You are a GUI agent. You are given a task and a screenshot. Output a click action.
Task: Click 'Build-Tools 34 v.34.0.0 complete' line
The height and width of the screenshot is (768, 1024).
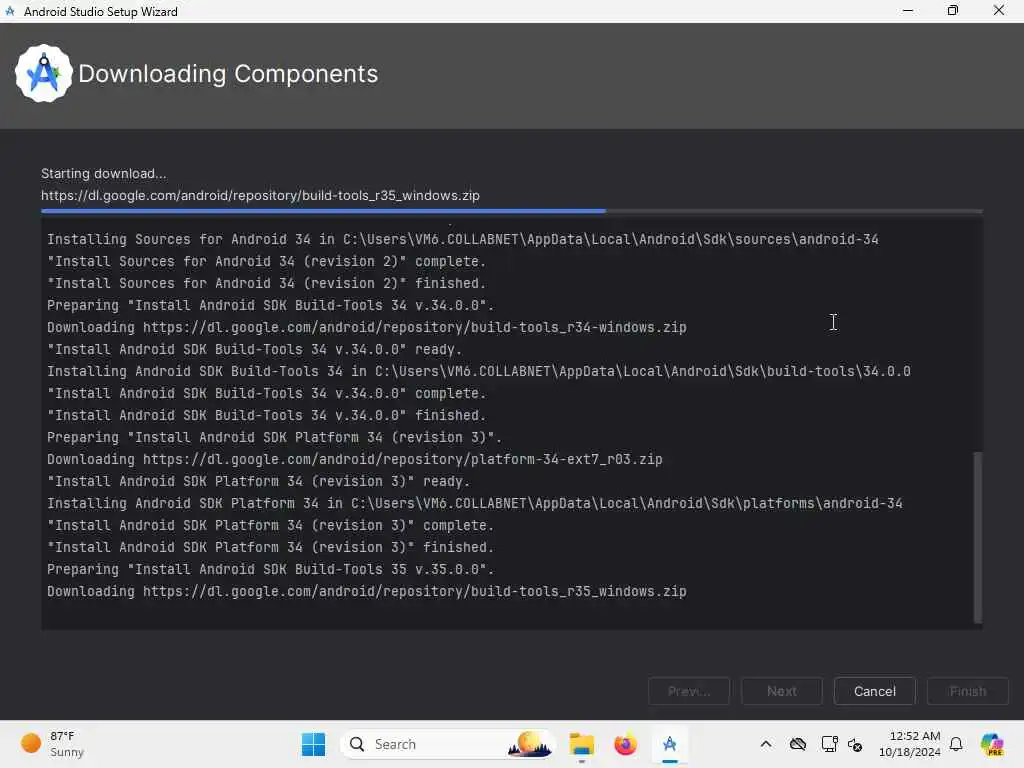pos(266,393)
